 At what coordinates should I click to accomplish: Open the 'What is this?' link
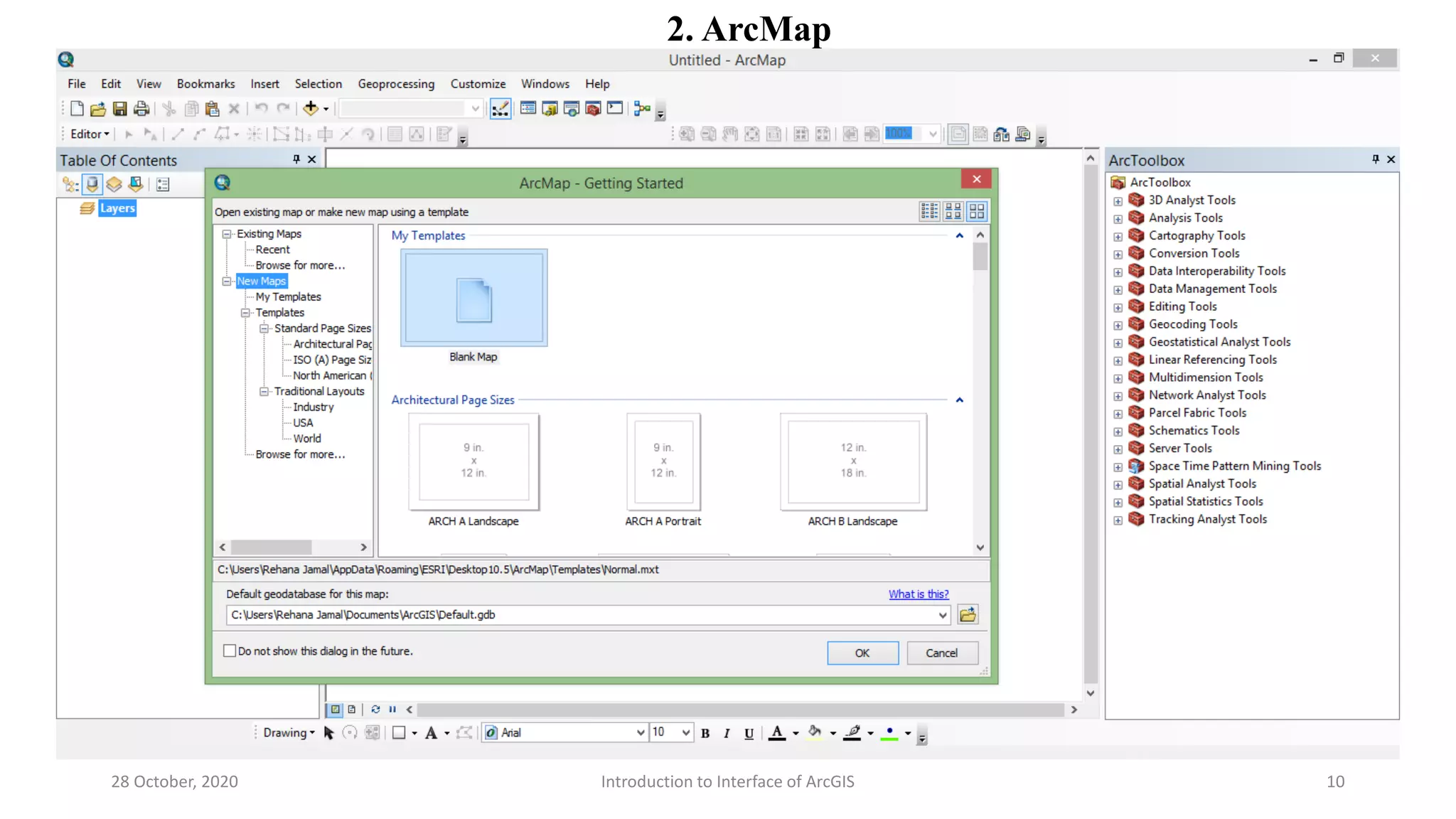tap(919, 594)
